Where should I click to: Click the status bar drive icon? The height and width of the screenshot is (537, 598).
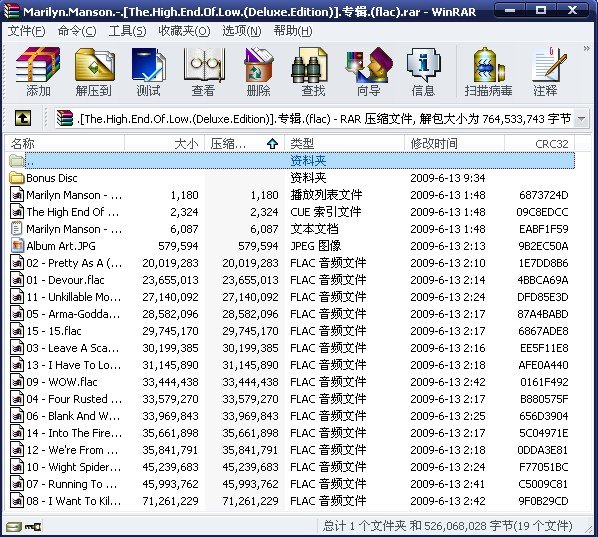point(14,527)
